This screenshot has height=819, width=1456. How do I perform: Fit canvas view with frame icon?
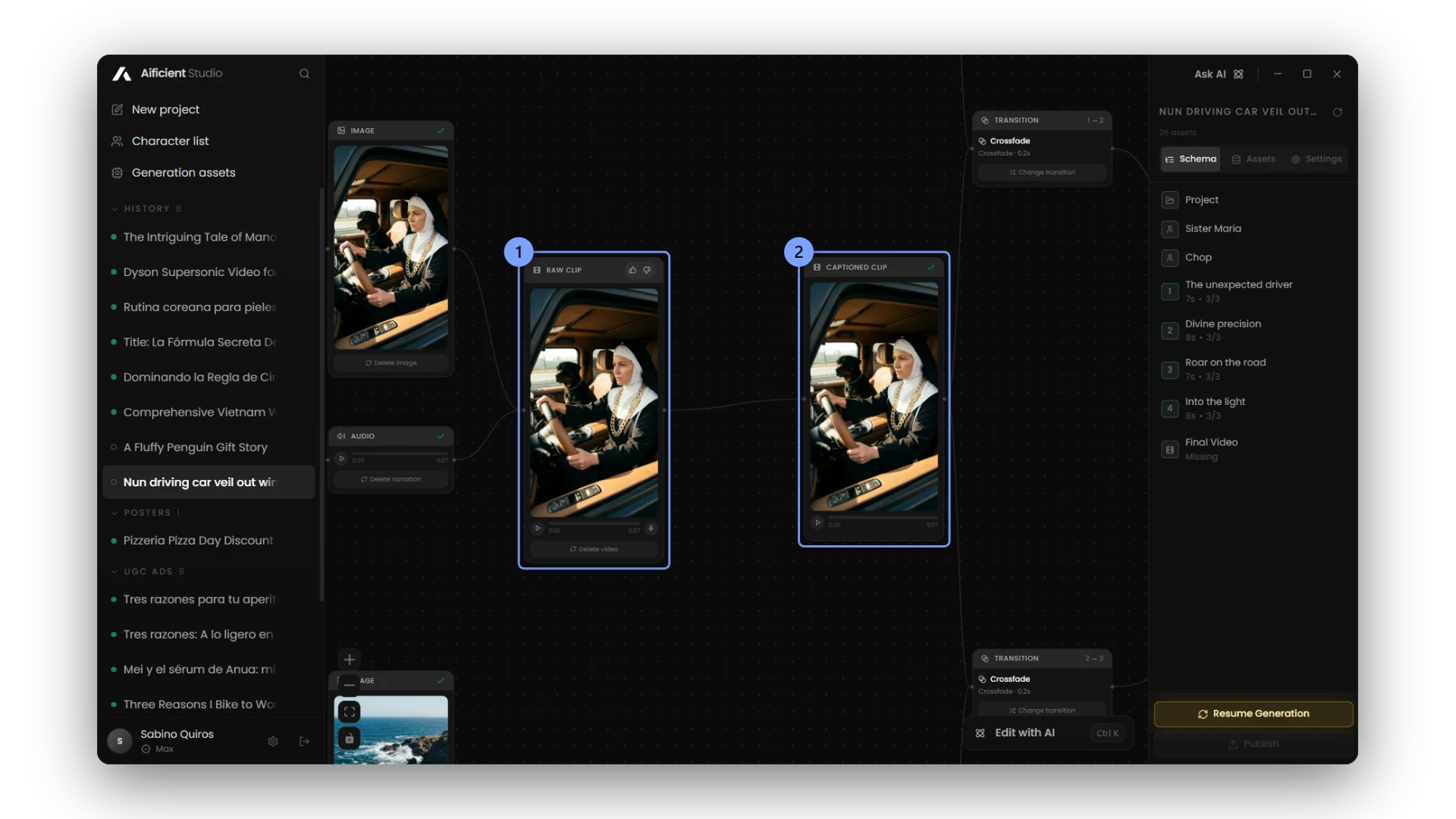350,712
